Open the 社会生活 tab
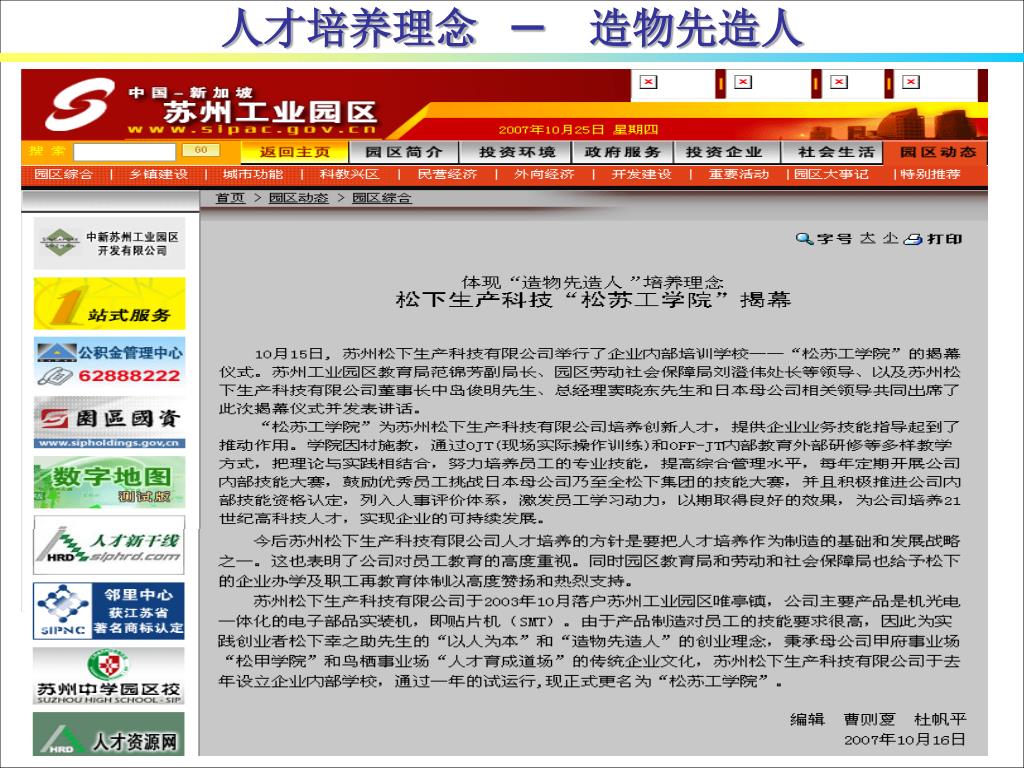The image size is (1024, 768). (x=835, y=152)
